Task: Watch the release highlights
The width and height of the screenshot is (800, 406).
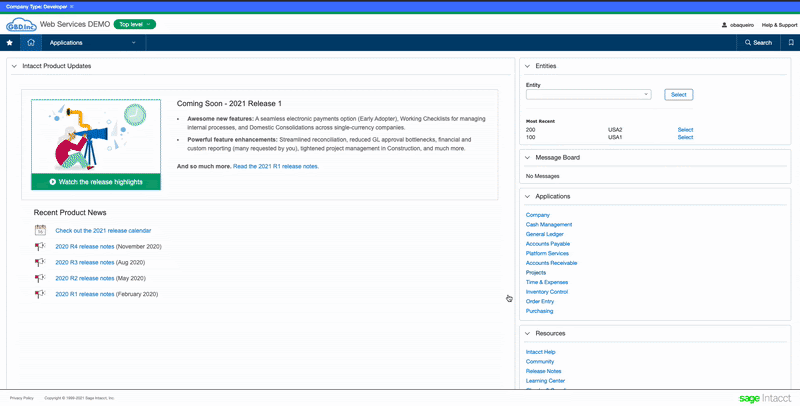Action: [96, 182]
